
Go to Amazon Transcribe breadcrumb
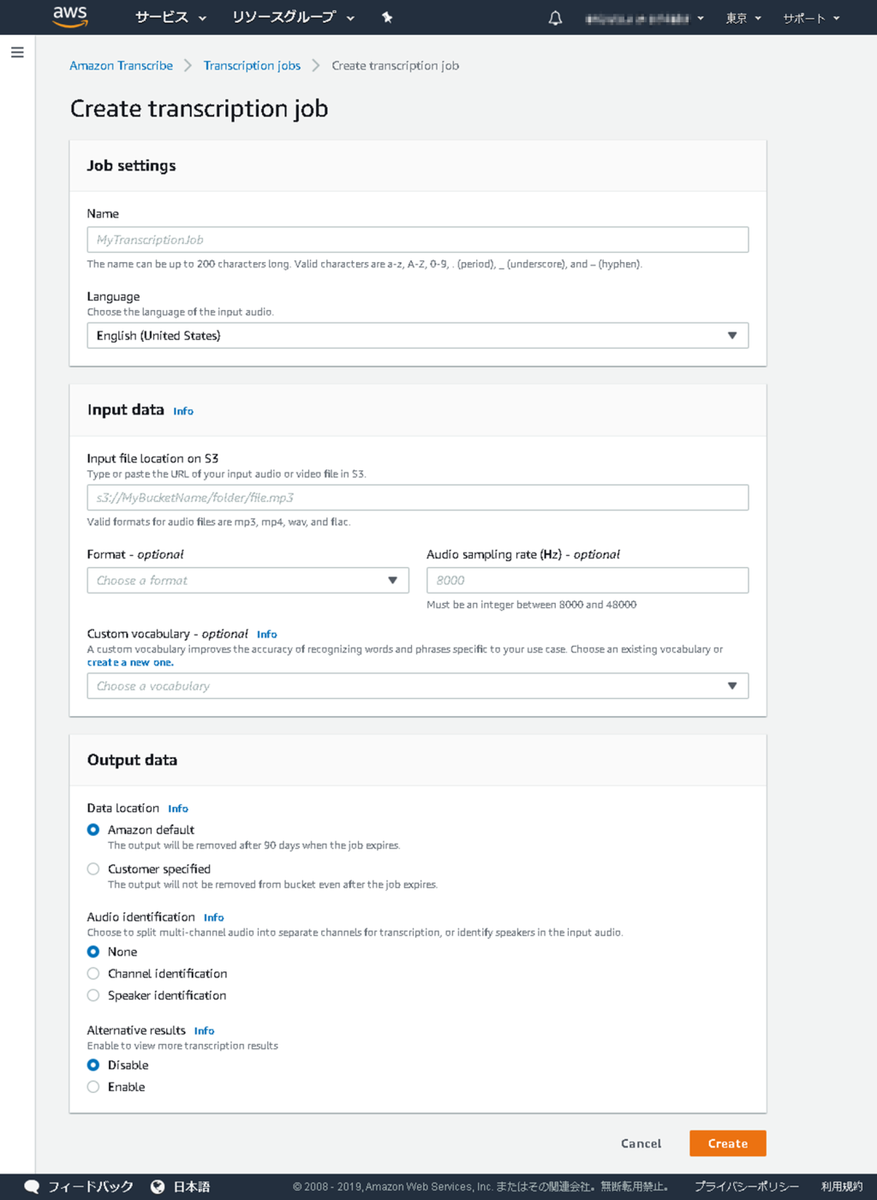tap(121, 66)
